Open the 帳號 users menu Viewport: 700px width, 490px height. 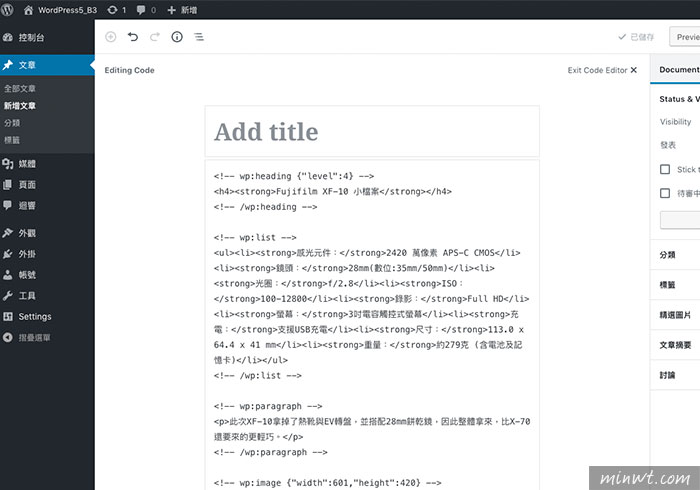click(x=47, y=275)
